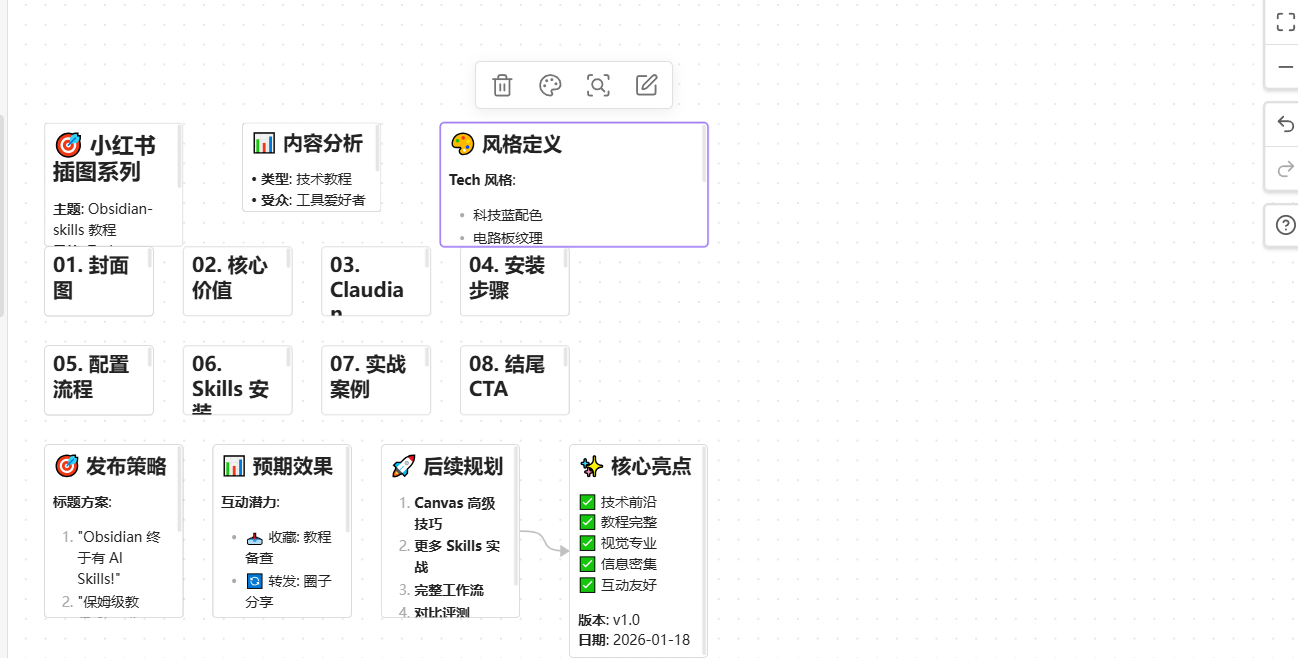Select the 05. 配置流程 card

pyautogui.click(x=99, y=380)
